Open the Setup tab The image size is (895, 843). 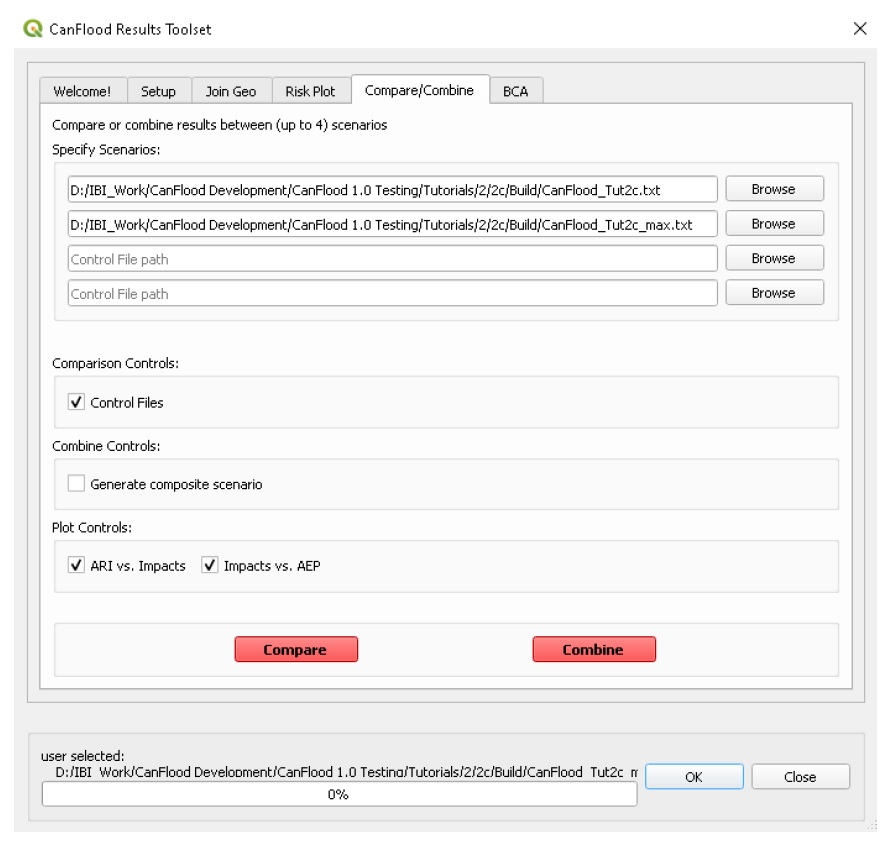point(158,91)
